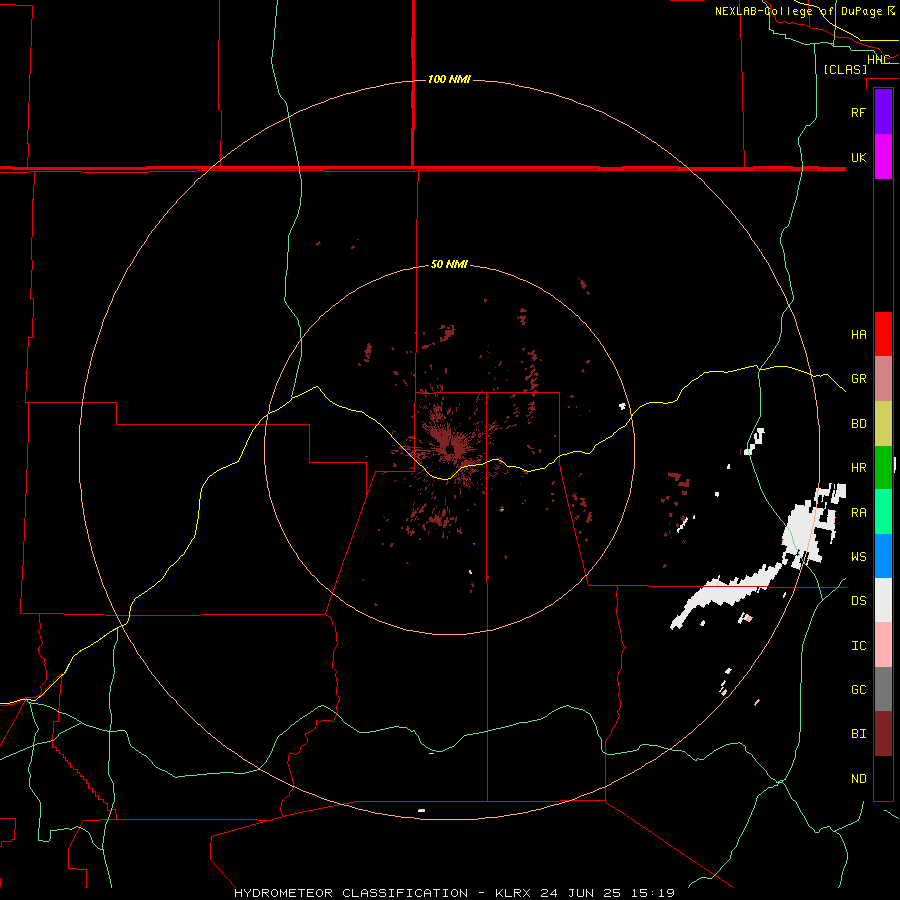Viewport: 900px width, 900px height.
Task: Click the 50 NMI range ring label
Action: (449, 264)
